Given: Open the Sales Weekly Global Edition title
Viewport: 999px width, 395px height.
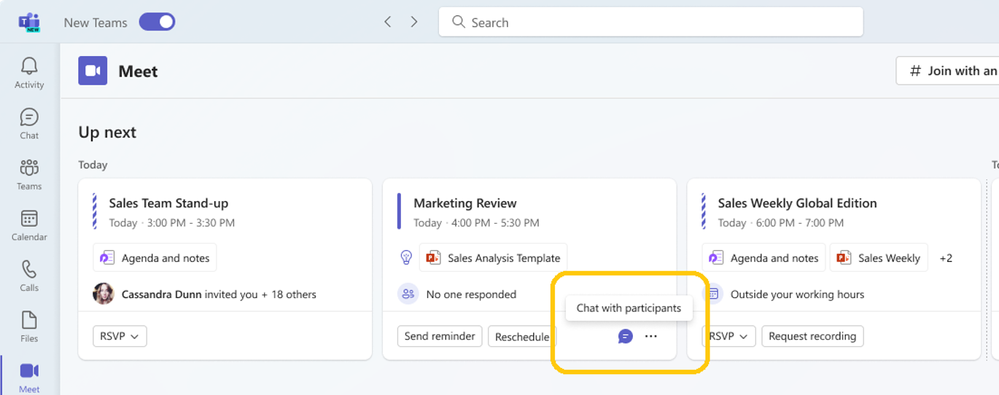Looking at the screenshot, I should (797, 203).
